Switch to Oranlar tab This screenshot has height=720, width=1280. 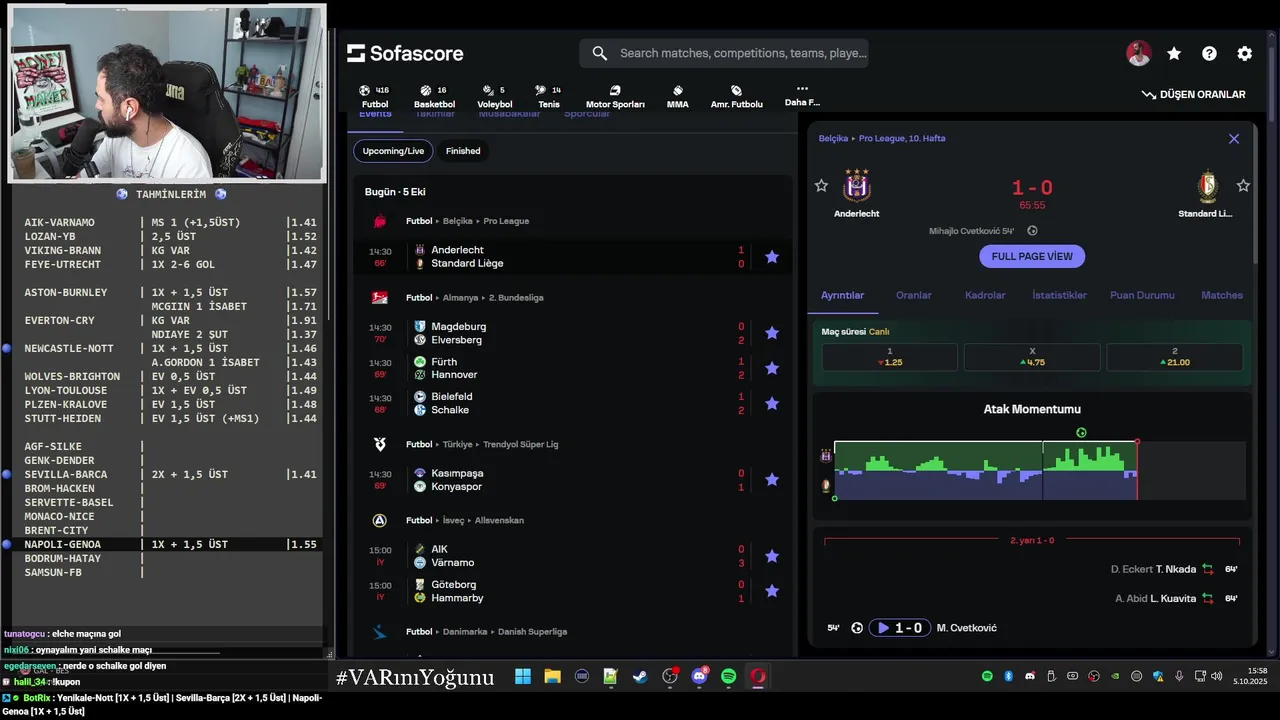913,295
